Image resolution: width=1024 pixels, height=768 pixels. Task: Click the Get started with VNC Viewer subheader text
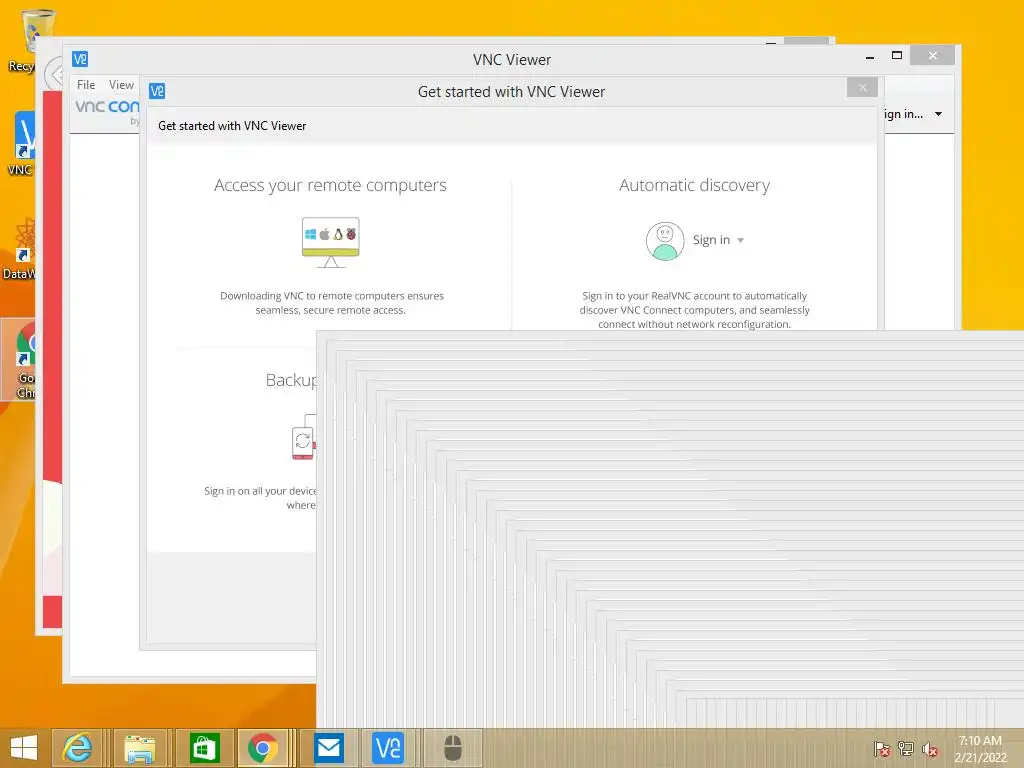pos(232,126)
